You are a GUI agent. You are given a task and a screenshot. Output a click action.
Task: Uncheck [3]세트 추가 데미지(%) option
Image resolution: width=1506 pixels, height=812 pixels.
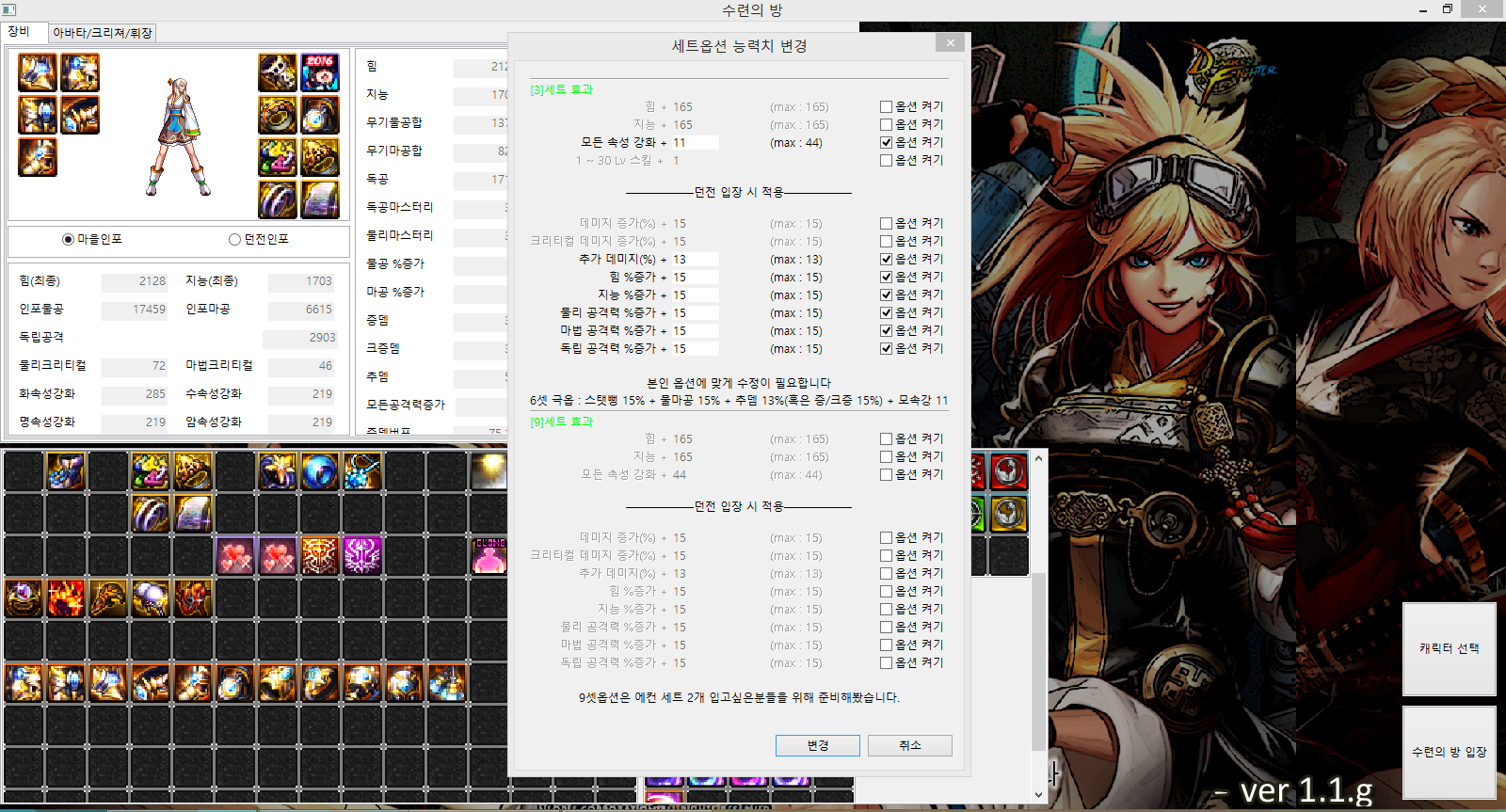(x=886, y=260)
